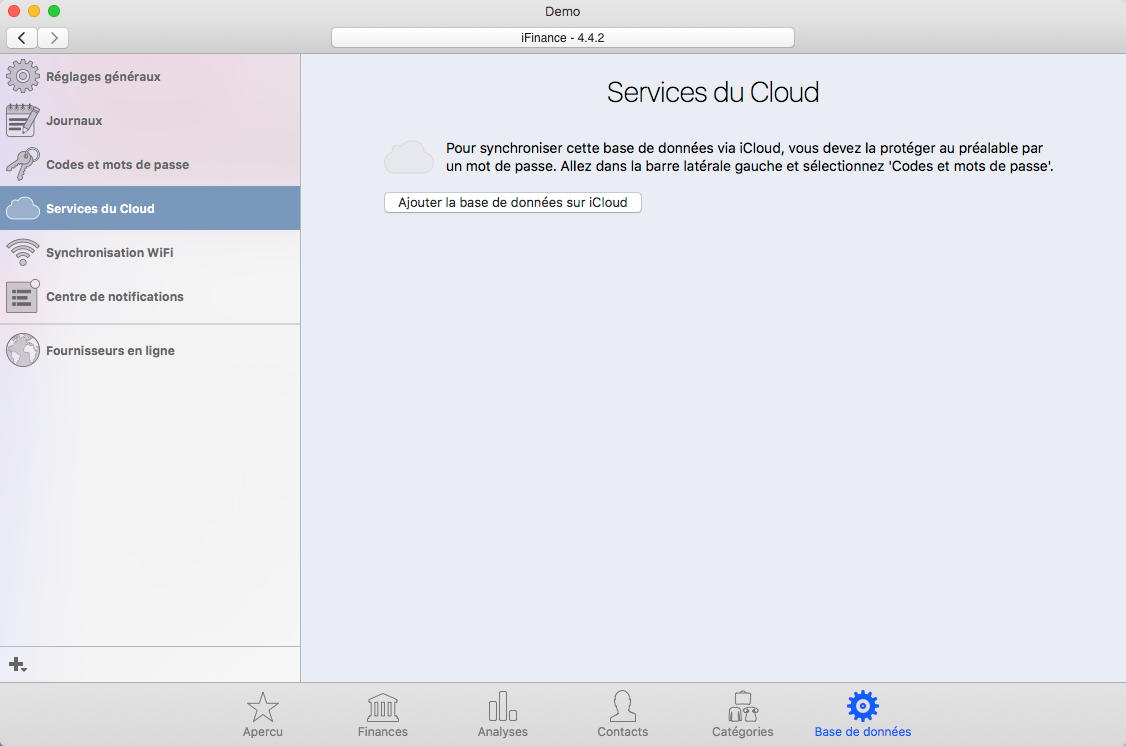Select the Synchronisation WiFi label
The width and height of the screenshot is (1126, 746).
pos(110,253)
